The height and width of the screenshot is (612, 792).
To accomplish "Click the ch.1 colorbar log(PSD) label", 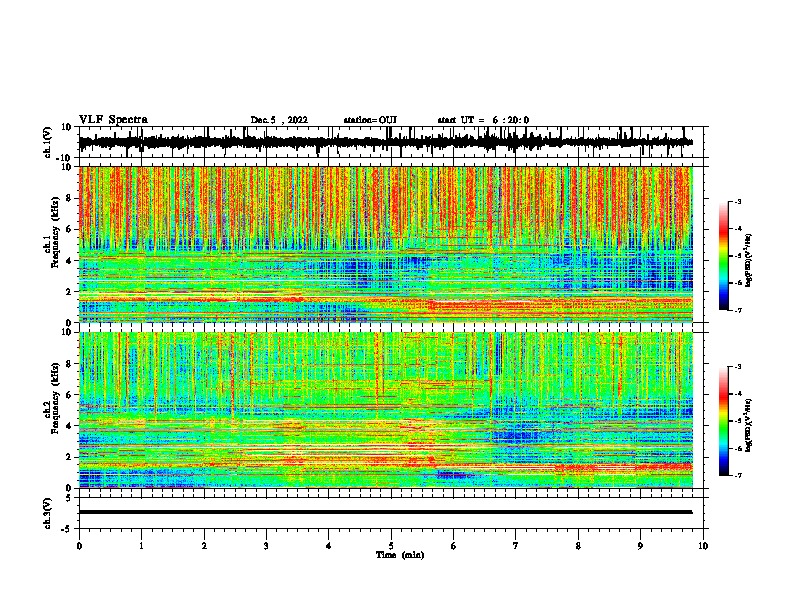I will click(748, 261).
